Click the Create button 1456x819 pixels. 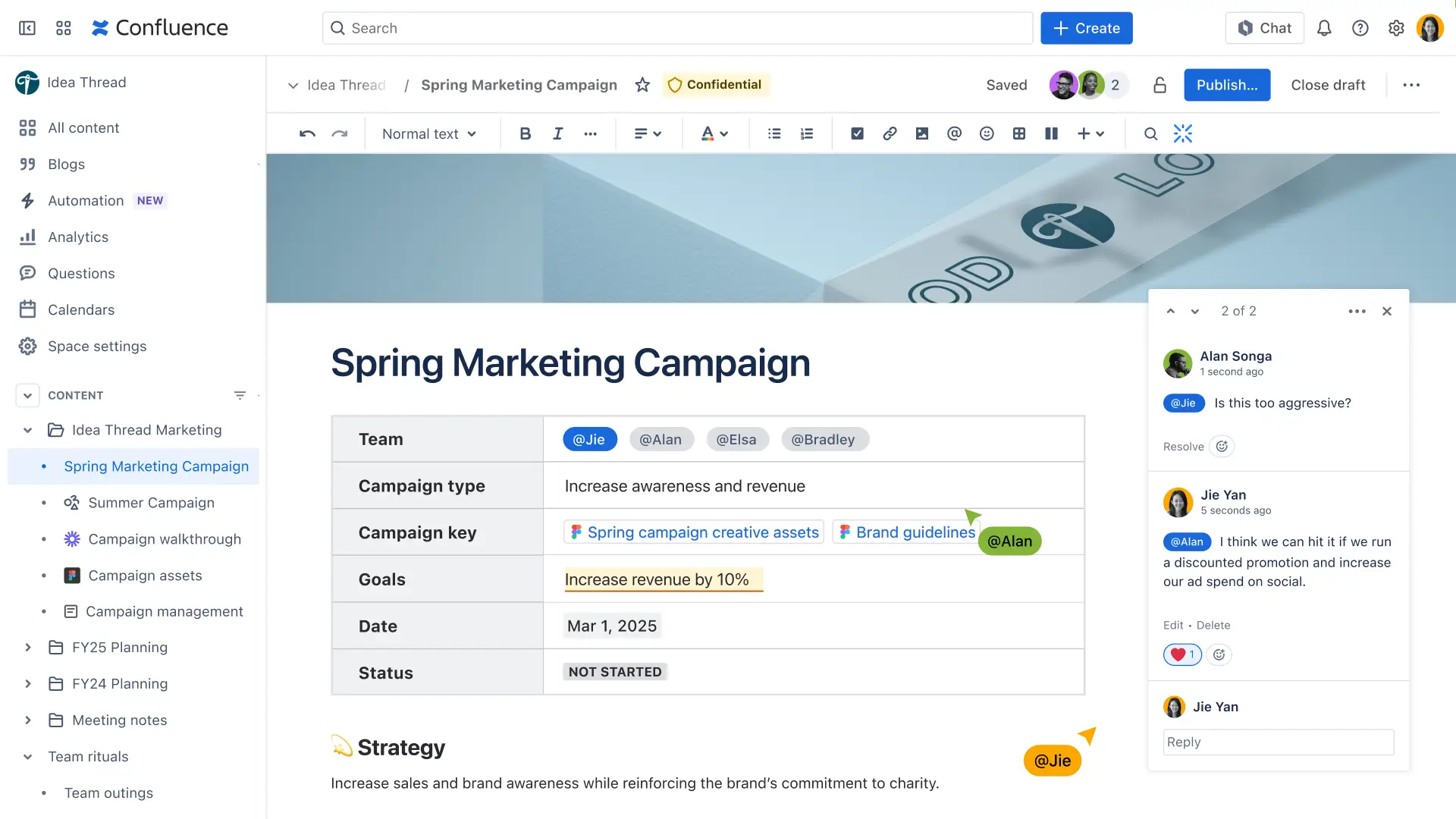click(x=1086, y=28)
